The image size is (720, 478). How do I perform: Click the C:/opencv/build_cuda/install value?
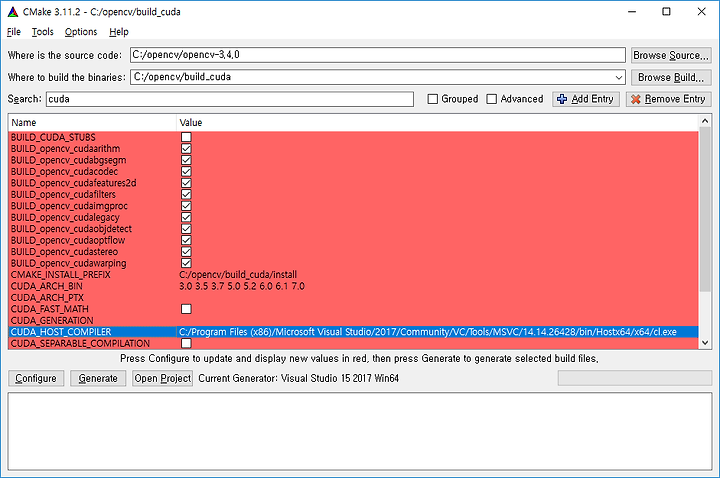tap(238, 275)
